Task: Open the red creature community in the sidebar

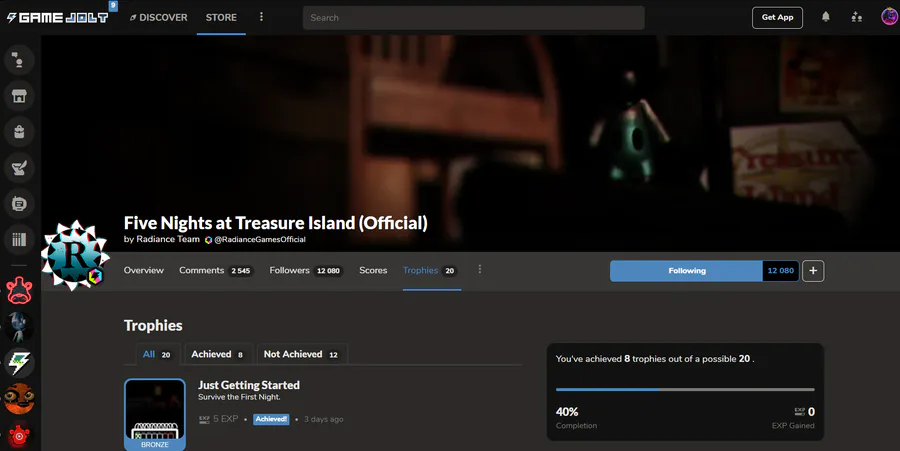Action: 19,290
